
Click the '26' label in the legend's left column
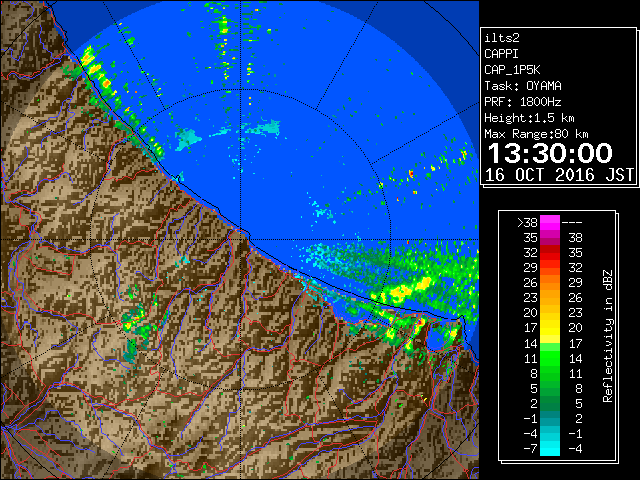531,283
